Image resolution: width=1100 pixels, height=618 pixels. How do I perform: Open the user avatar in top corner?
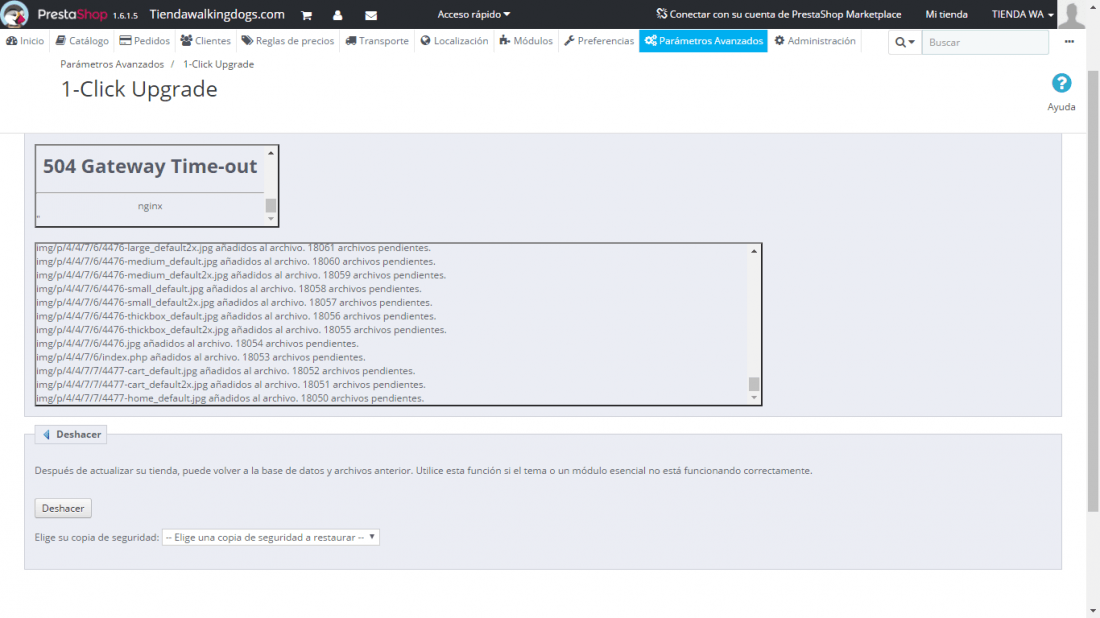(1071, 14)
